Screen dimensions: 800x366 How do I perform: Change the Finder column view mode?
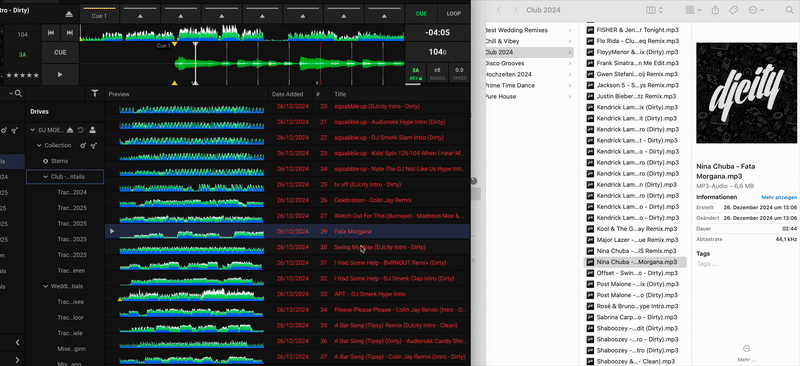[x=654, y=10]
